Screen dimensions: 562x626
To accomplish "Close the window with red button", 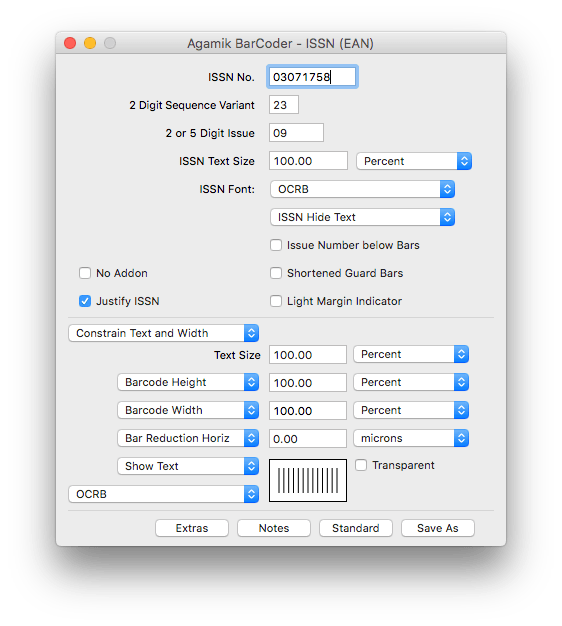I will click(x=70, y=43).
